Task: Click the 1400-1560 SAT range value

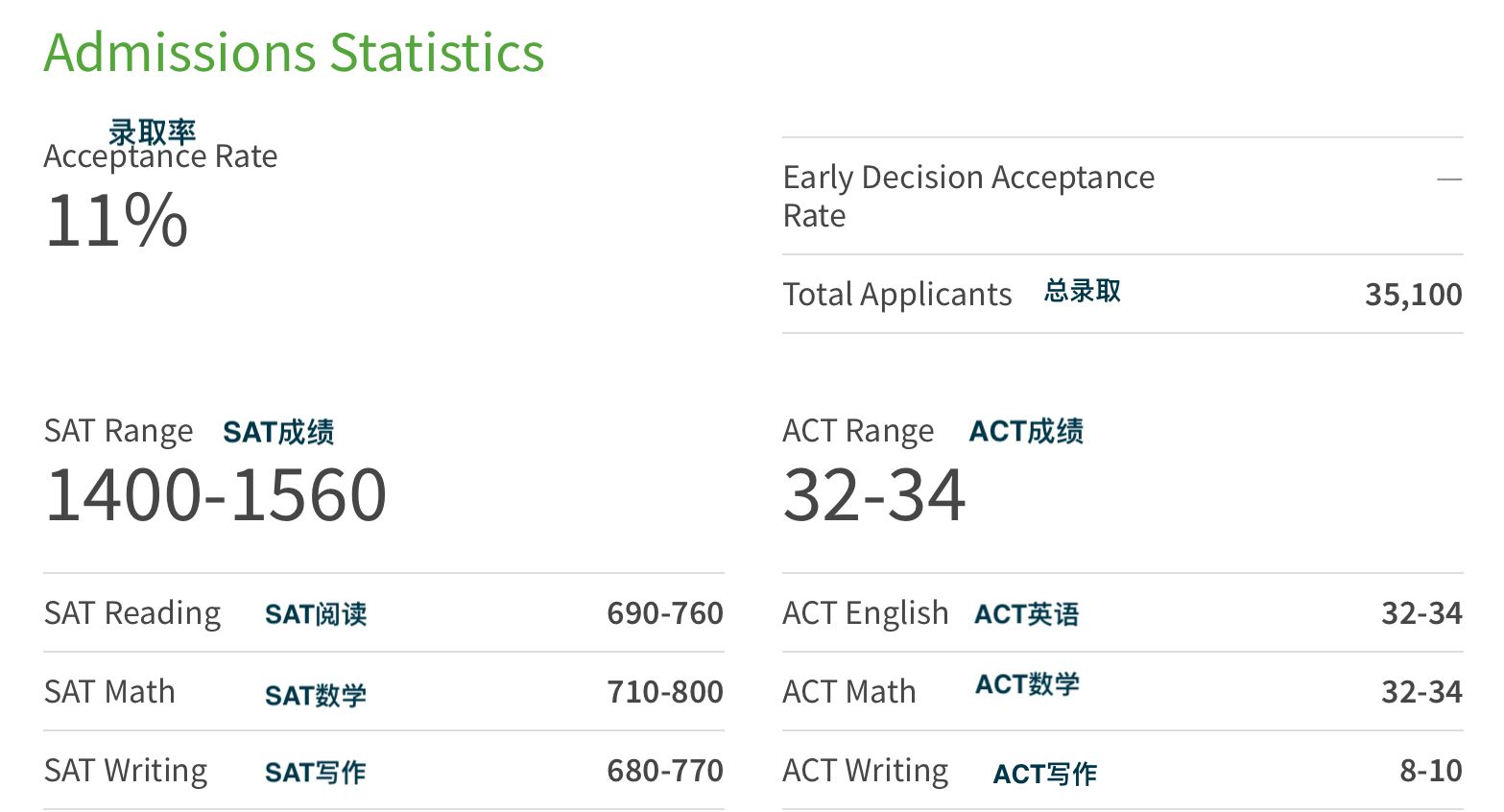Action: 216,495
